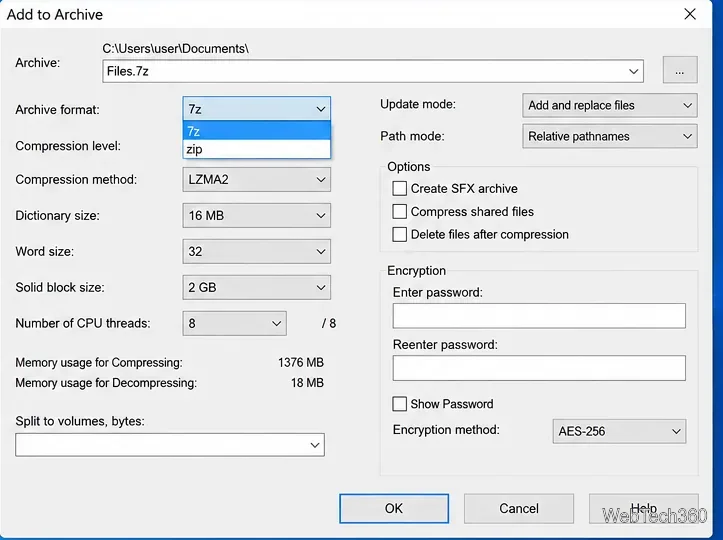Tick the Create SFX archive checkbox
This screenshot has height=540, width=723.
tap(399, 189)
